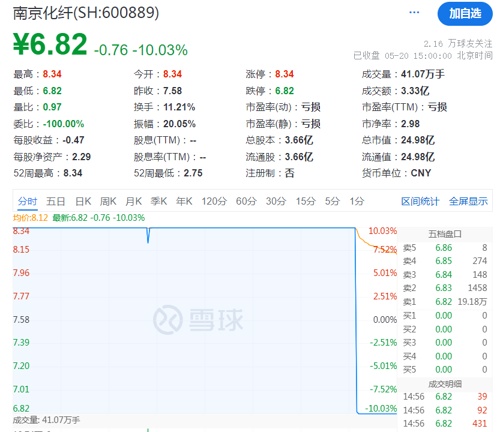Switch to 30分 interval
The height and width of the screenshot is (432, 500).
point(276,201)
